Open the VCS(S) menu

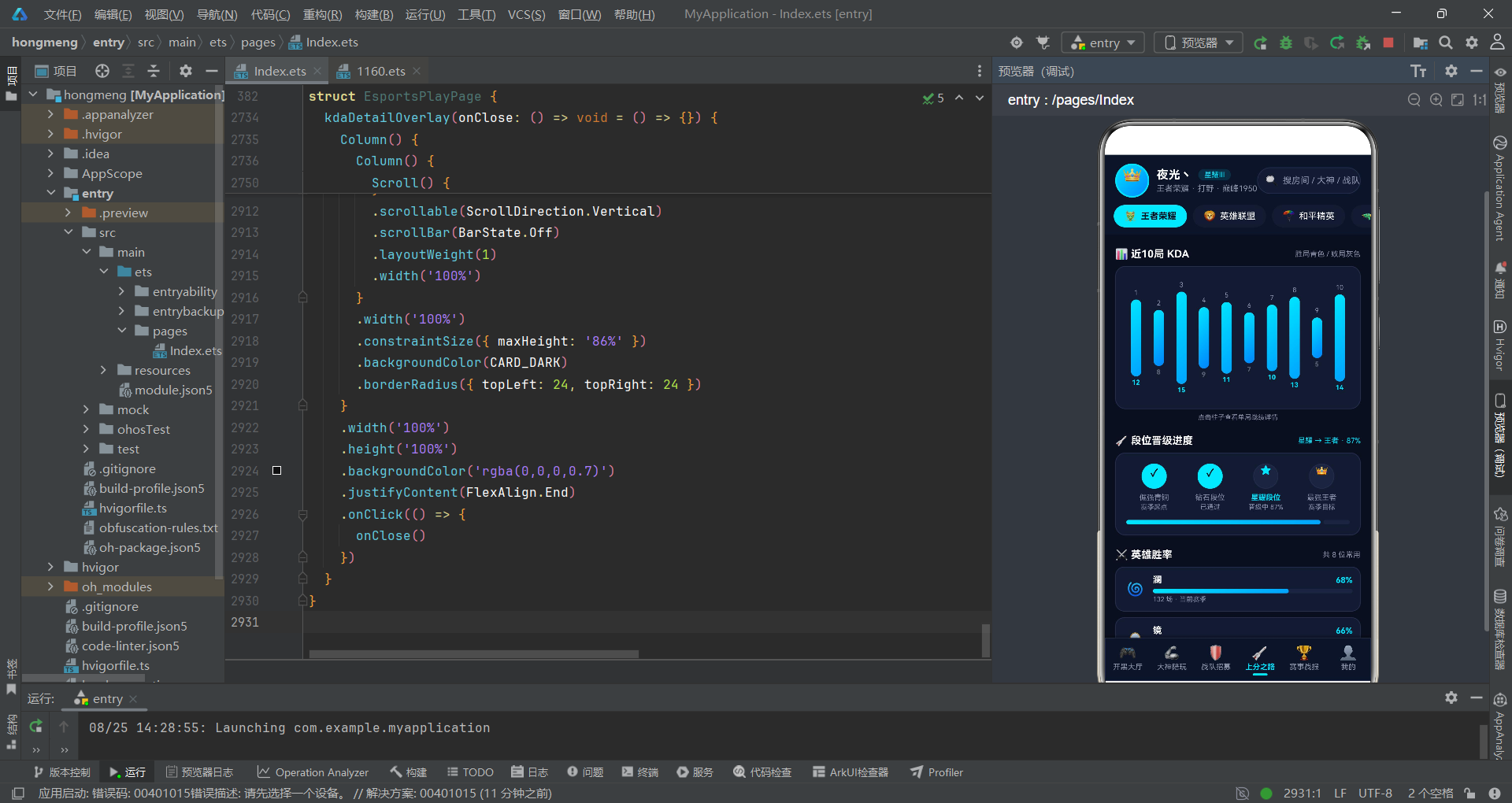click(526, 14)
